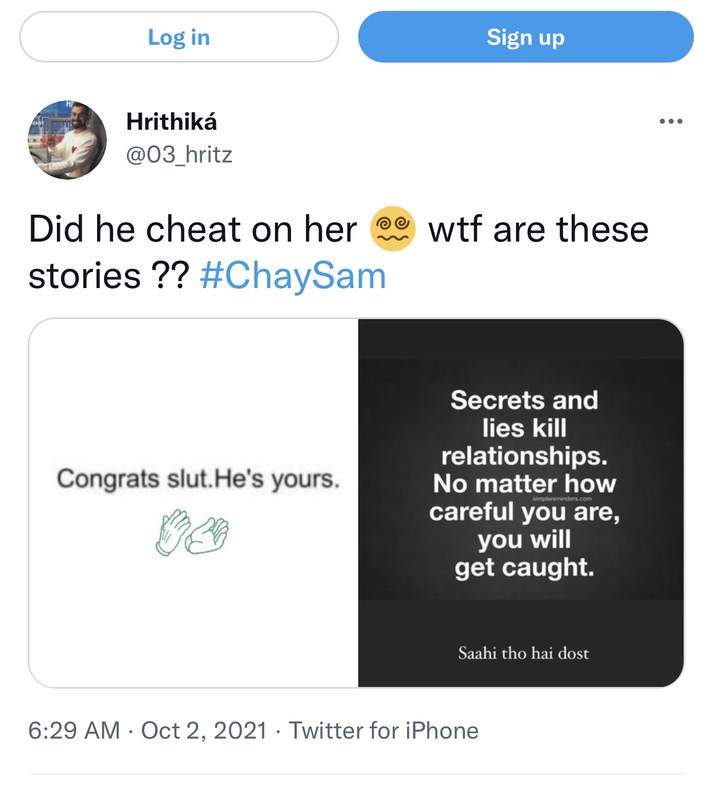The height and width of the screenshot is (800, 713).
Task: Click the 'Did he cheat on her' text
Action: [193, 231]
